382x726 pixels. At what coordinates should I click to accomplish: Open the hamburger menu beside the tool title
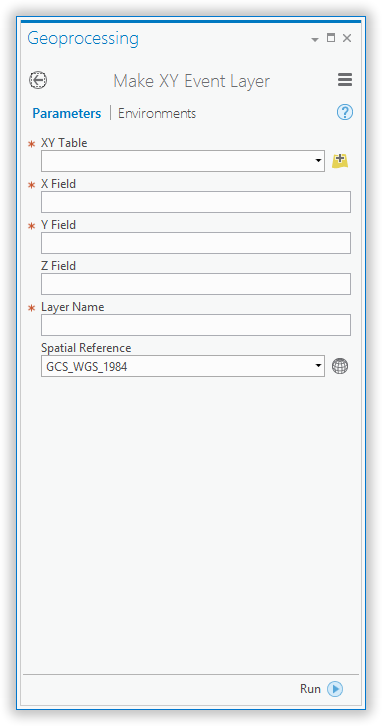344,80
